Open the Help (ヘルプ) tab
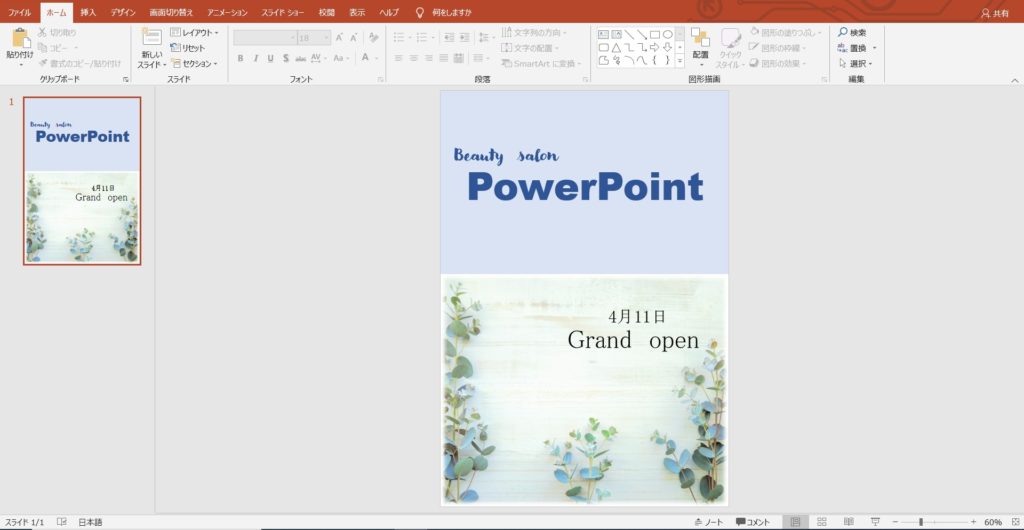Viewport: 1024px width, 530px height. (x=389, y=12)
